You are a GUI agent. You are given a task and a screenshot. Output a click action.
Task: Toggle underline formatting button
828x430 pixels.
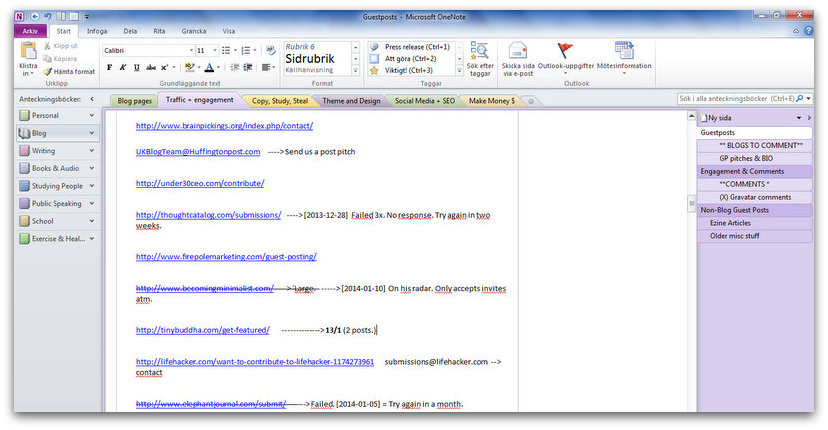point(136,68)
